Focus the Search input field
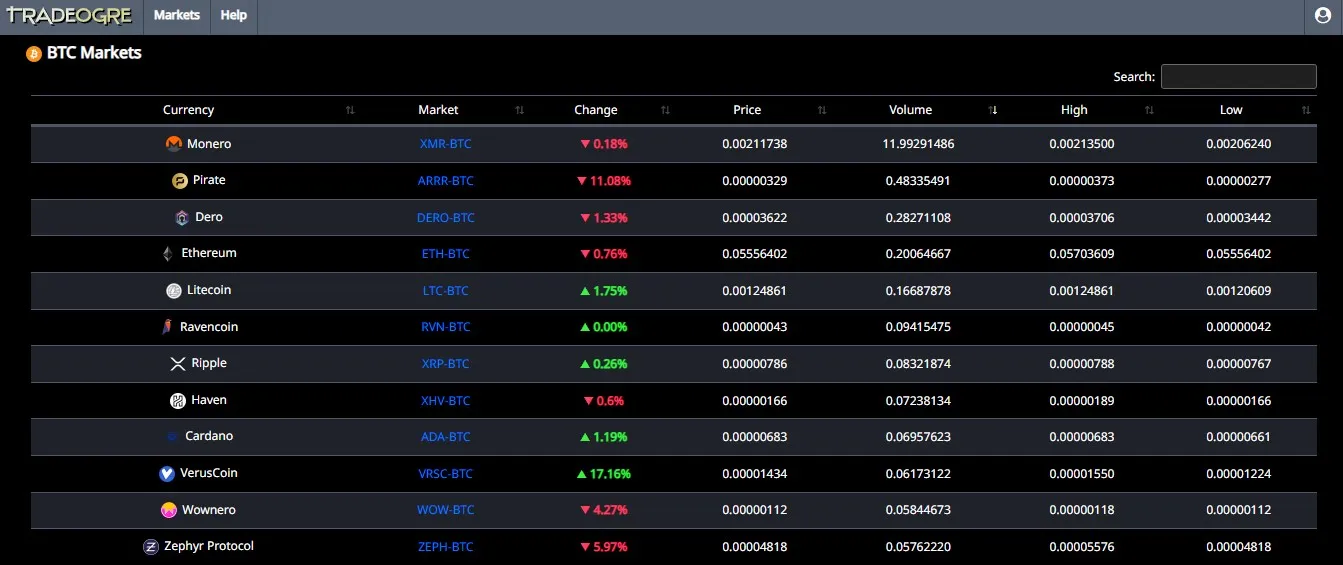The height and width of the screenshot is (565, 1343). coord(1238,77)
